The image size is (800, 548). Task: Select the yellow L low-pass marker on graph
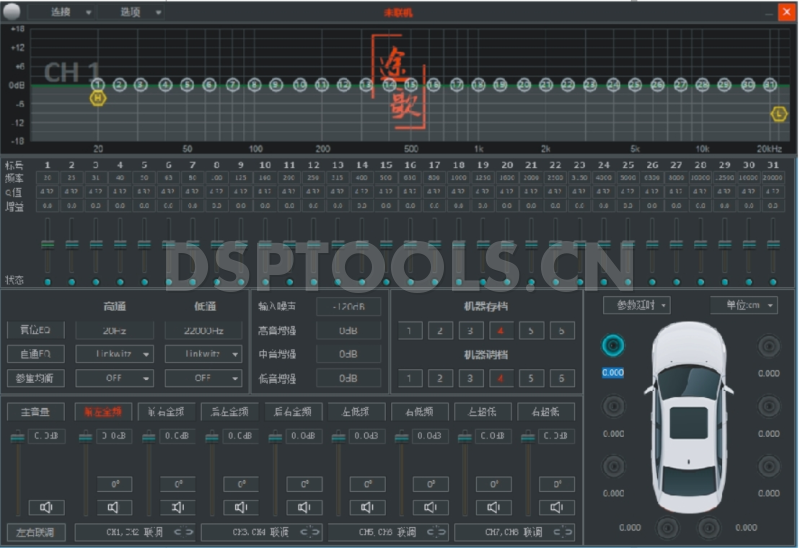[x=779, y=114]
